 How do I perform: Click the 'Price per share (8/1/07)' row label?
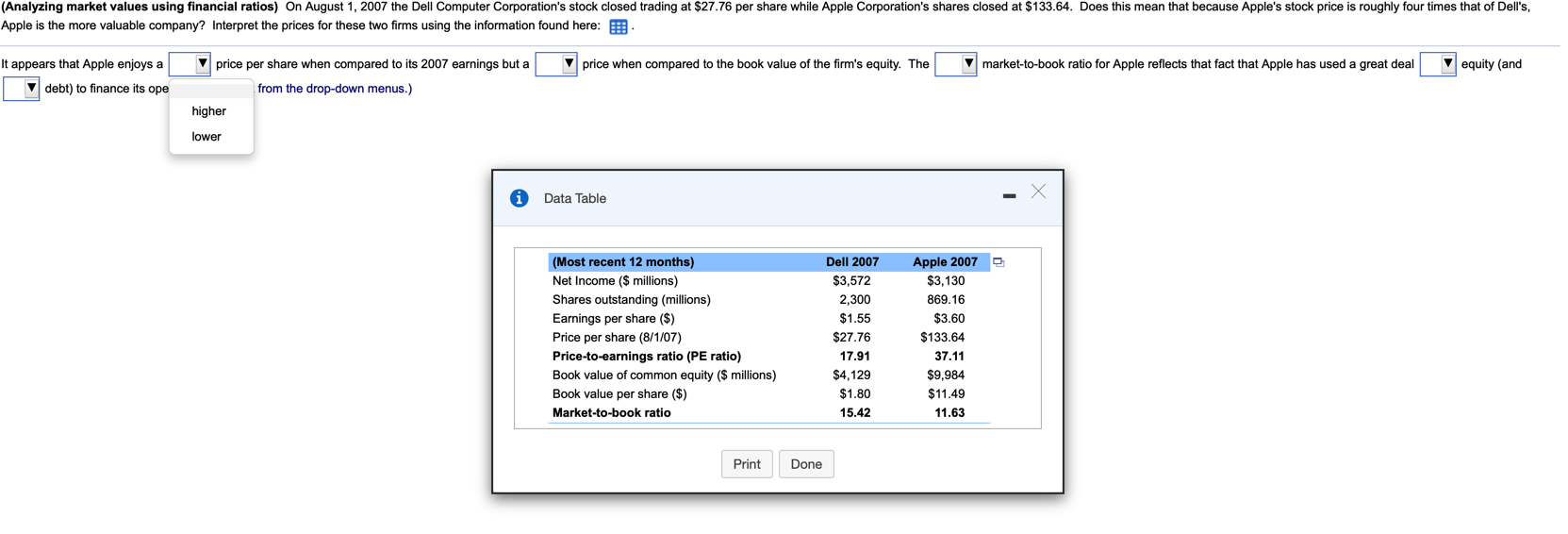(x=617, y=338)
